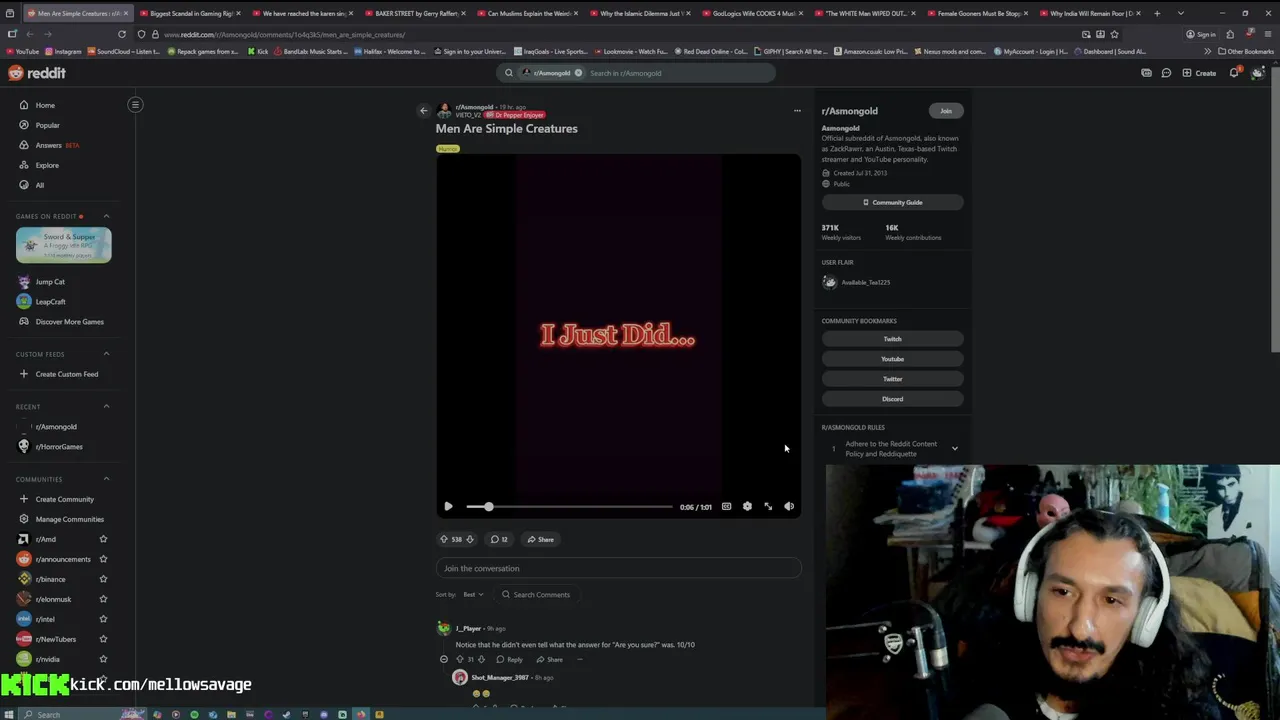This screenshot has width=1280, height=720.
Task: Downvote the post
Action: click(x=470, y=539)
